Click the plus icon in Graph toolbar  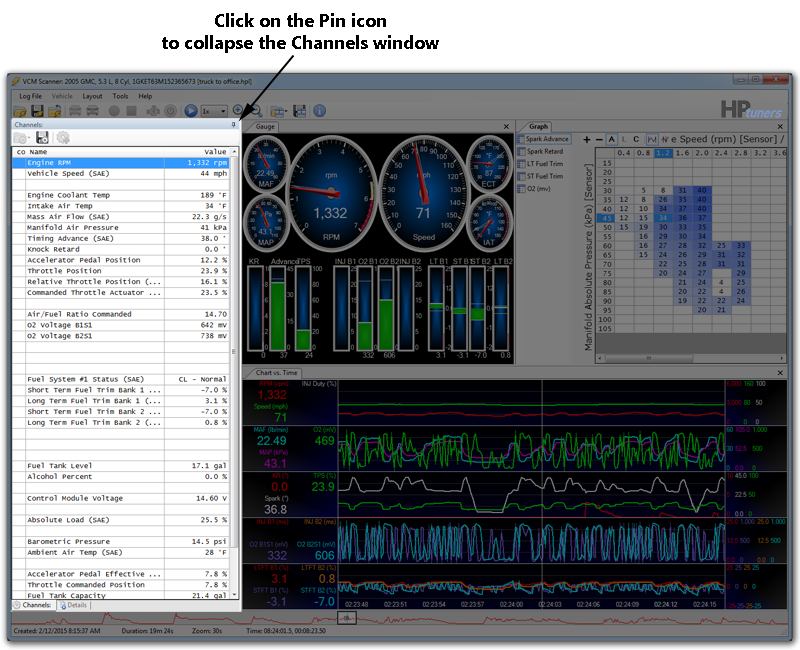pyautogui.click(x=586, y=139)
